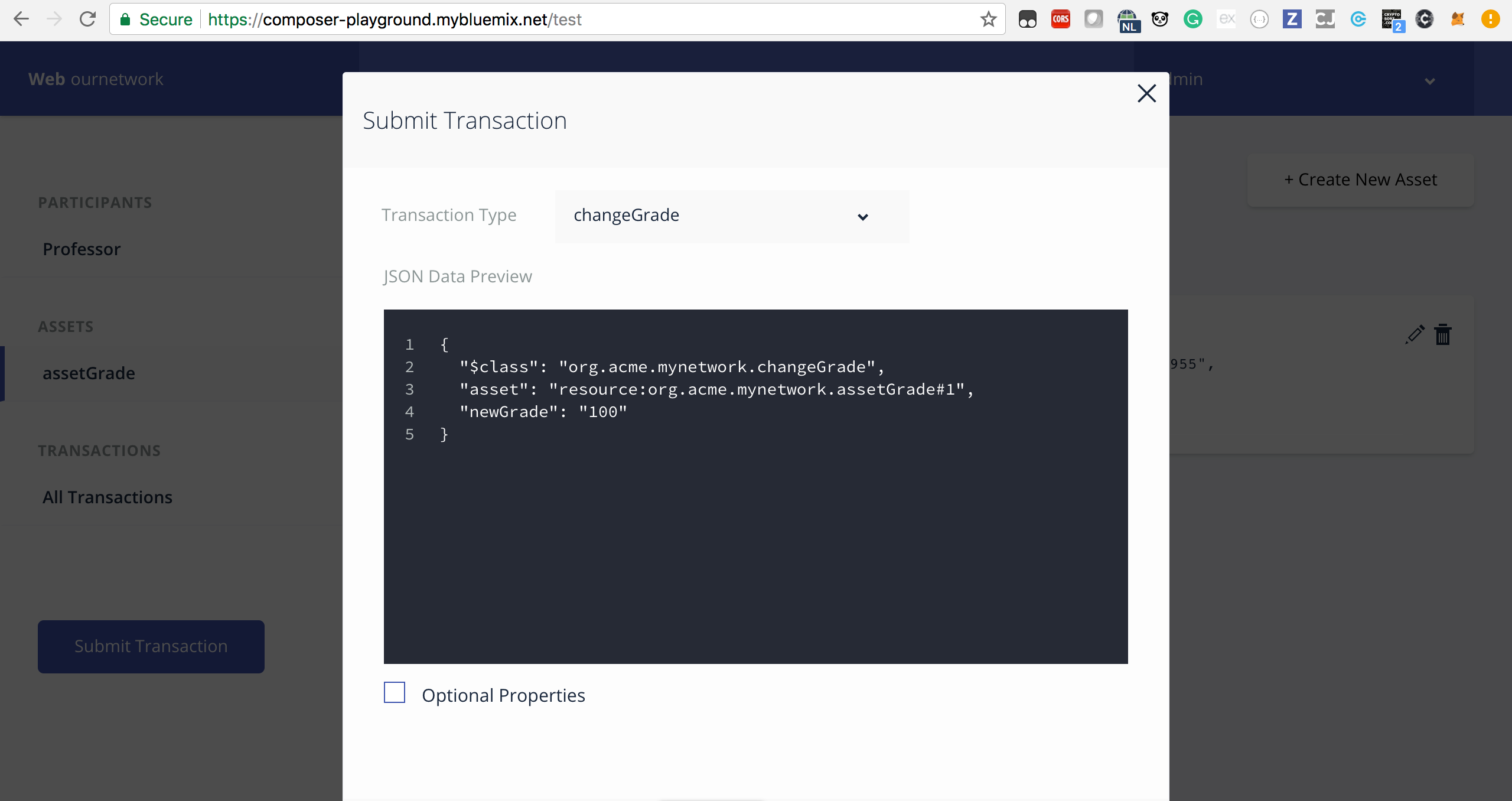The height and width of the screenshot is (801, 1512).
Task: Change changeGrade to another transaction type
Action: click(x=731, y=216)
